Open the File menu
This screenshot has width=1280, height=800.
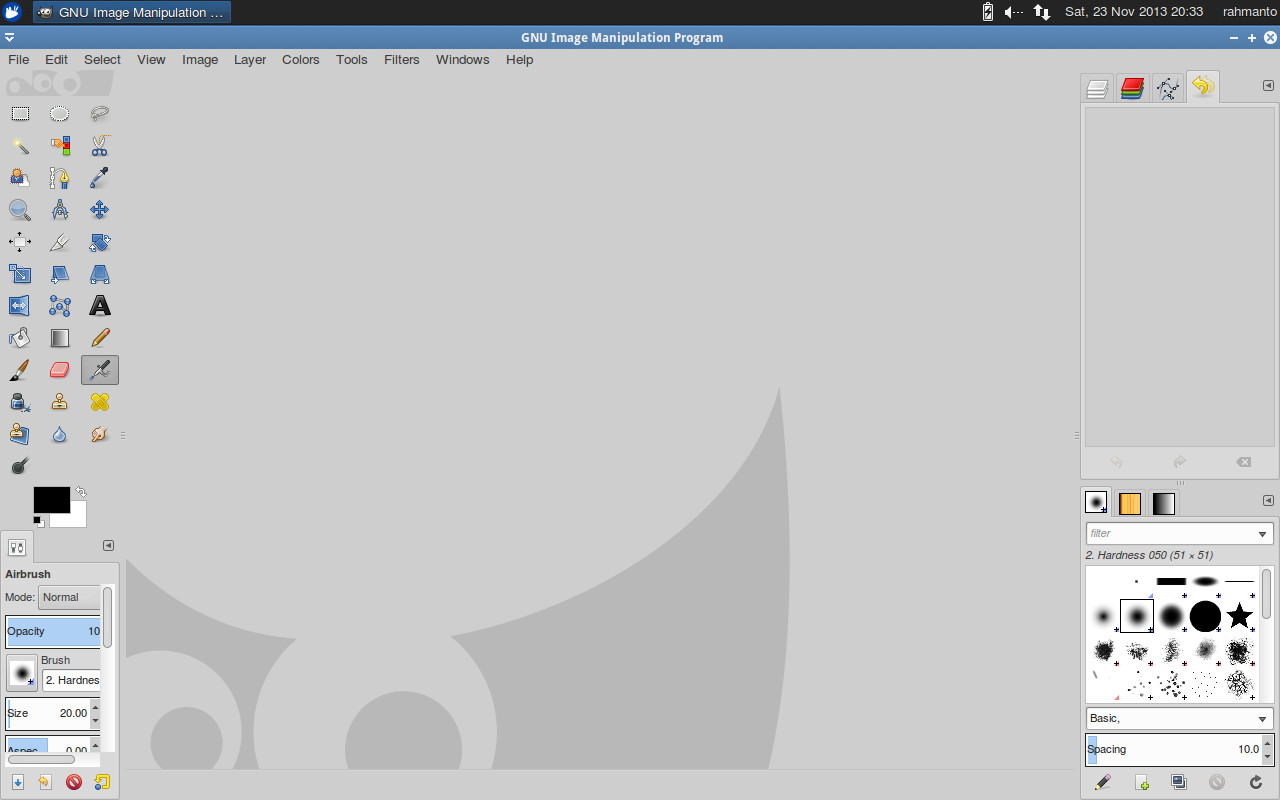19,59
